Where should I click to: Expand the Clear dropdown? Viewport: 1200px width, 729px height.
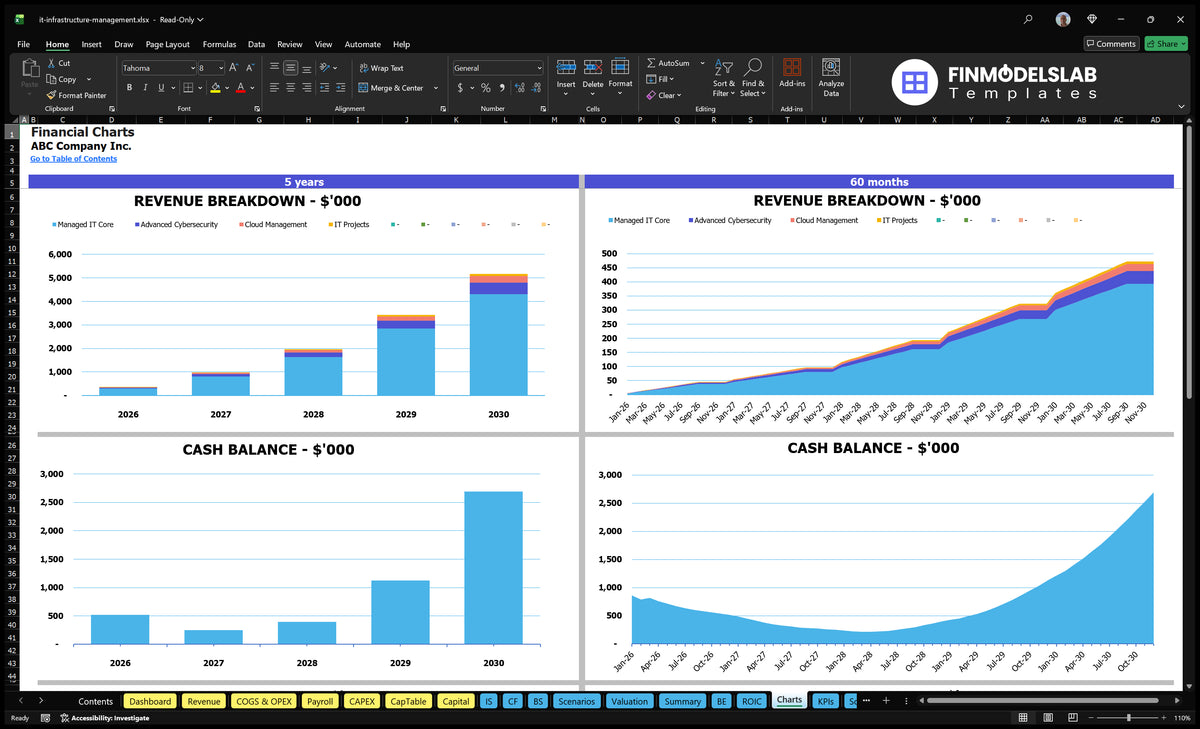coord(678,96)
